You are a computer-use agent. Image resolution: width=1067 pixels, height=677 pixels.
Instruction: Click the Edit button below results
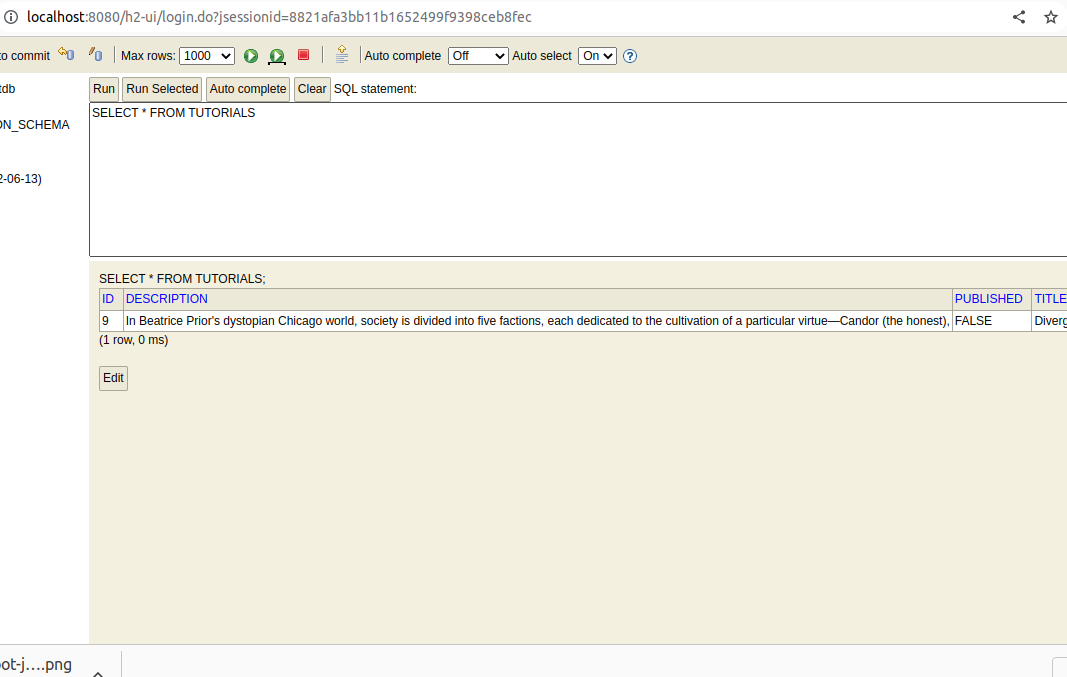point(113,378)
